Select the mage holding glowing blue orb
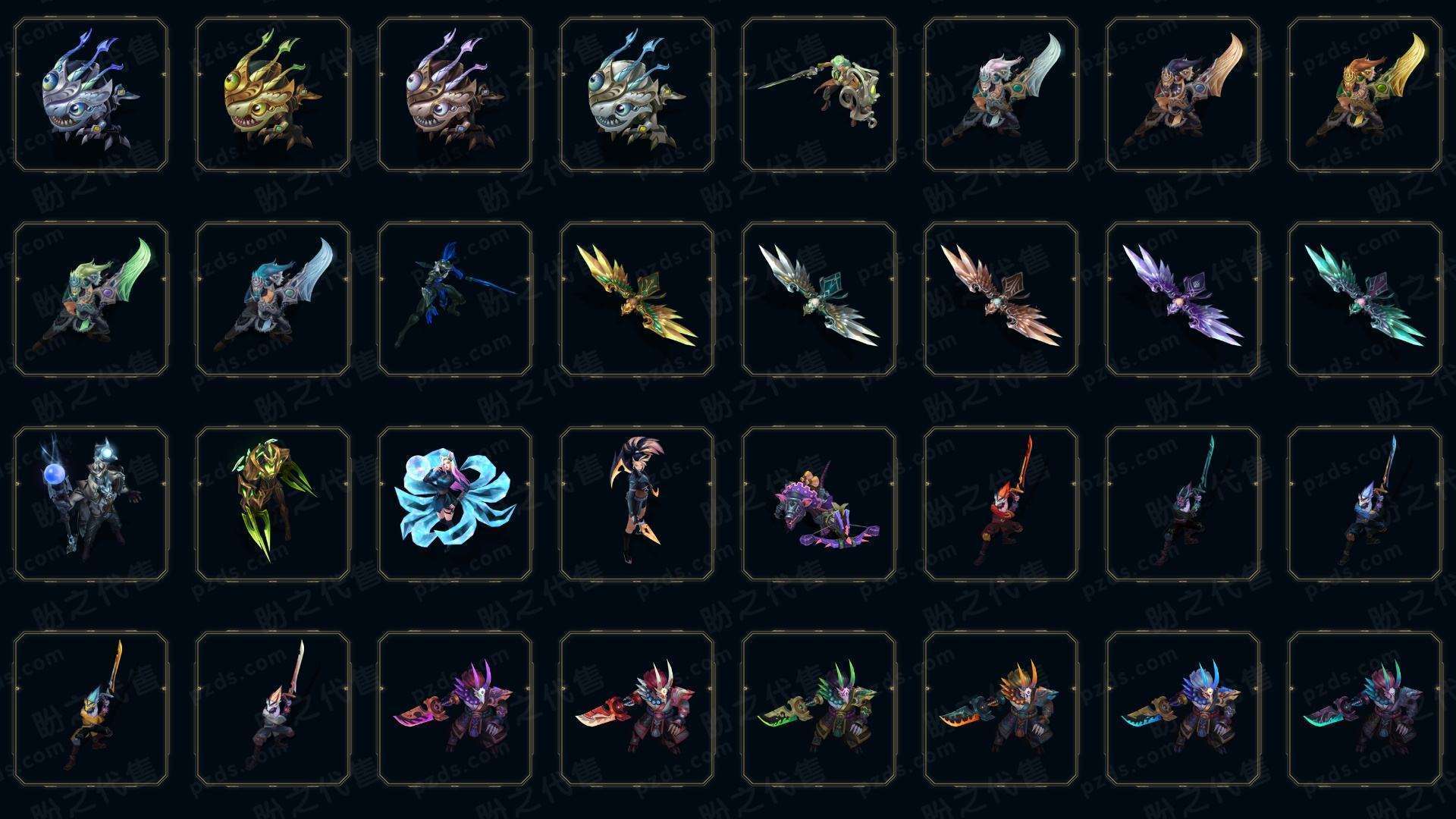This screenshot has height=819, width=1456. (91, 504)
